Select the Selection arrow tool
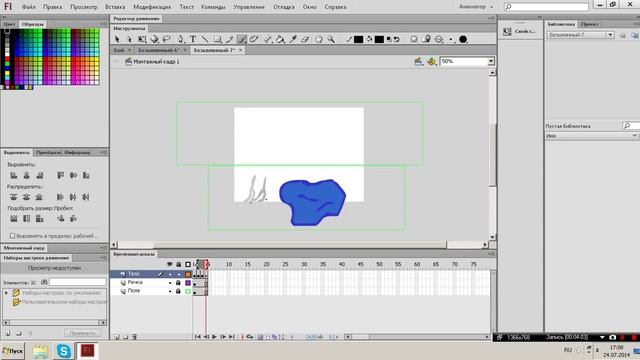Viewport: 640px width, 360px height. (x=117, y=39)
